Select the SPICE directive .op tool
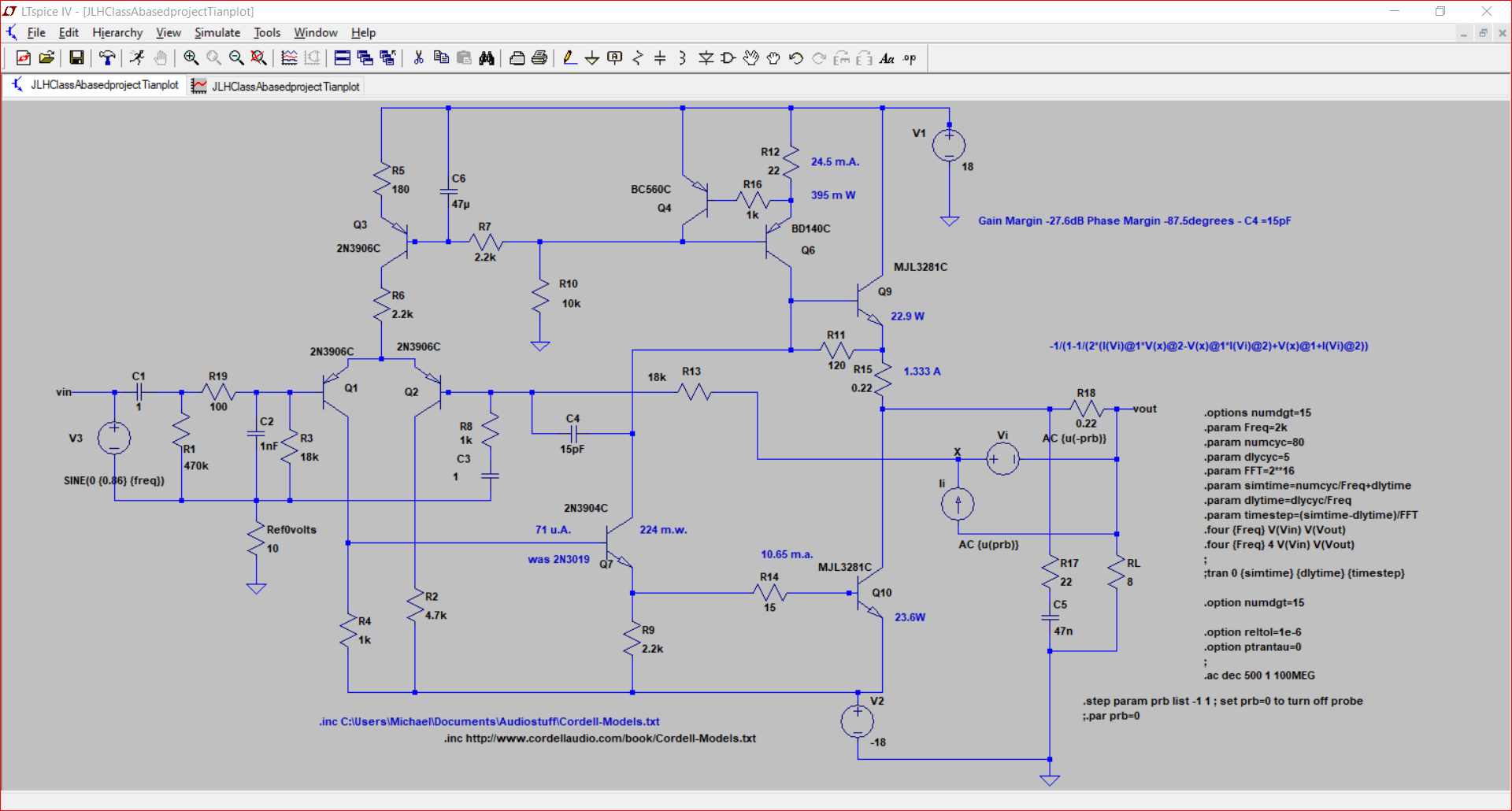Image resolution: width=1512 pixels, height=811 pixels. [x=910, y=58]
